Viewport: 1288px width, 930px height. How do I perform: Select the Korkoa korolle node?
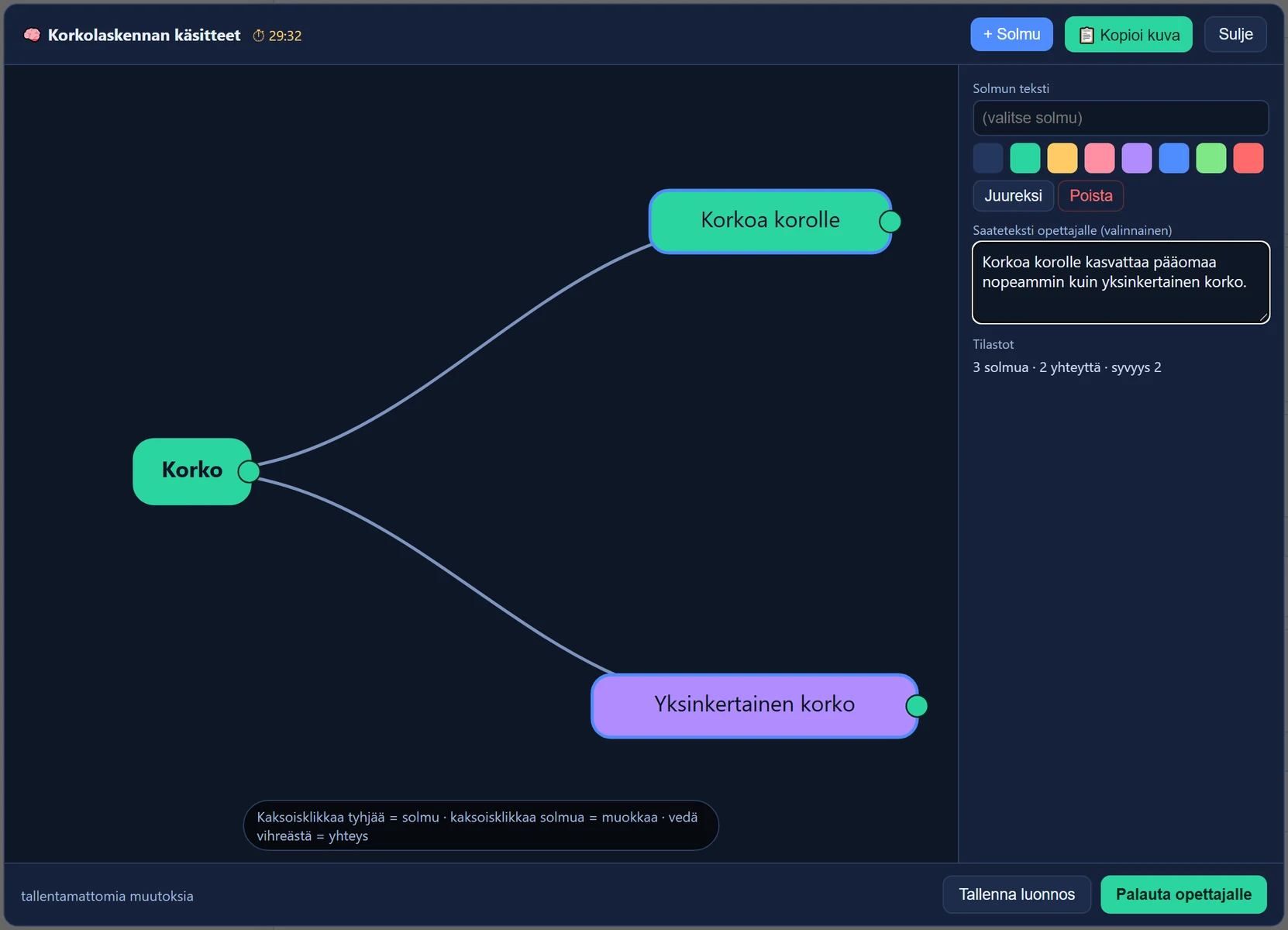[770, 222]
